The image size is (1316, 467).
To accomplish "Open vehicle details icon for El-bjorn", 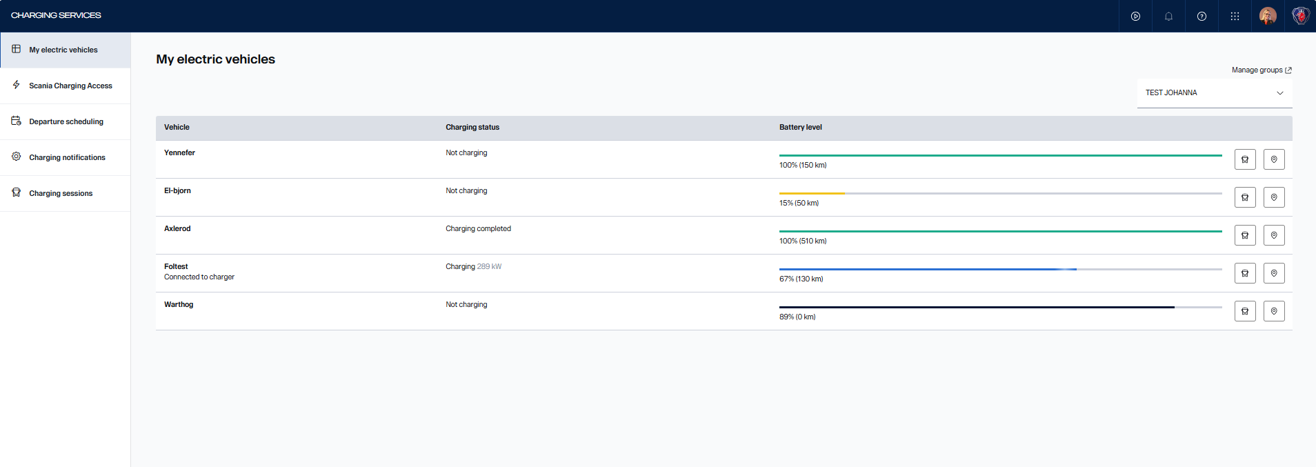I will click(1245, 197).
